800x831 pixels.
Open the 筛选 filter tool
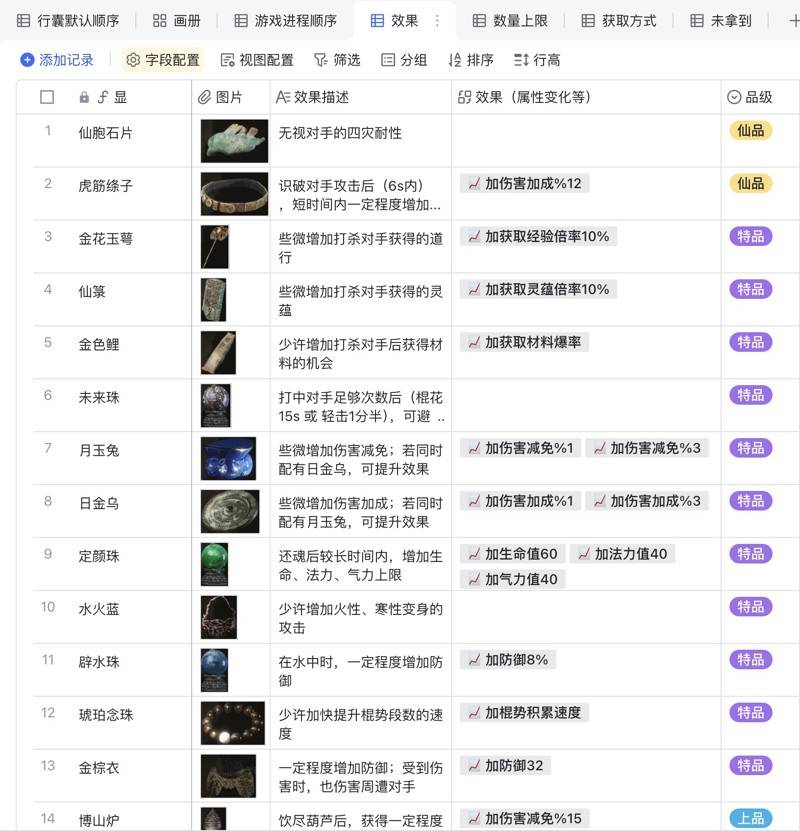337,60
